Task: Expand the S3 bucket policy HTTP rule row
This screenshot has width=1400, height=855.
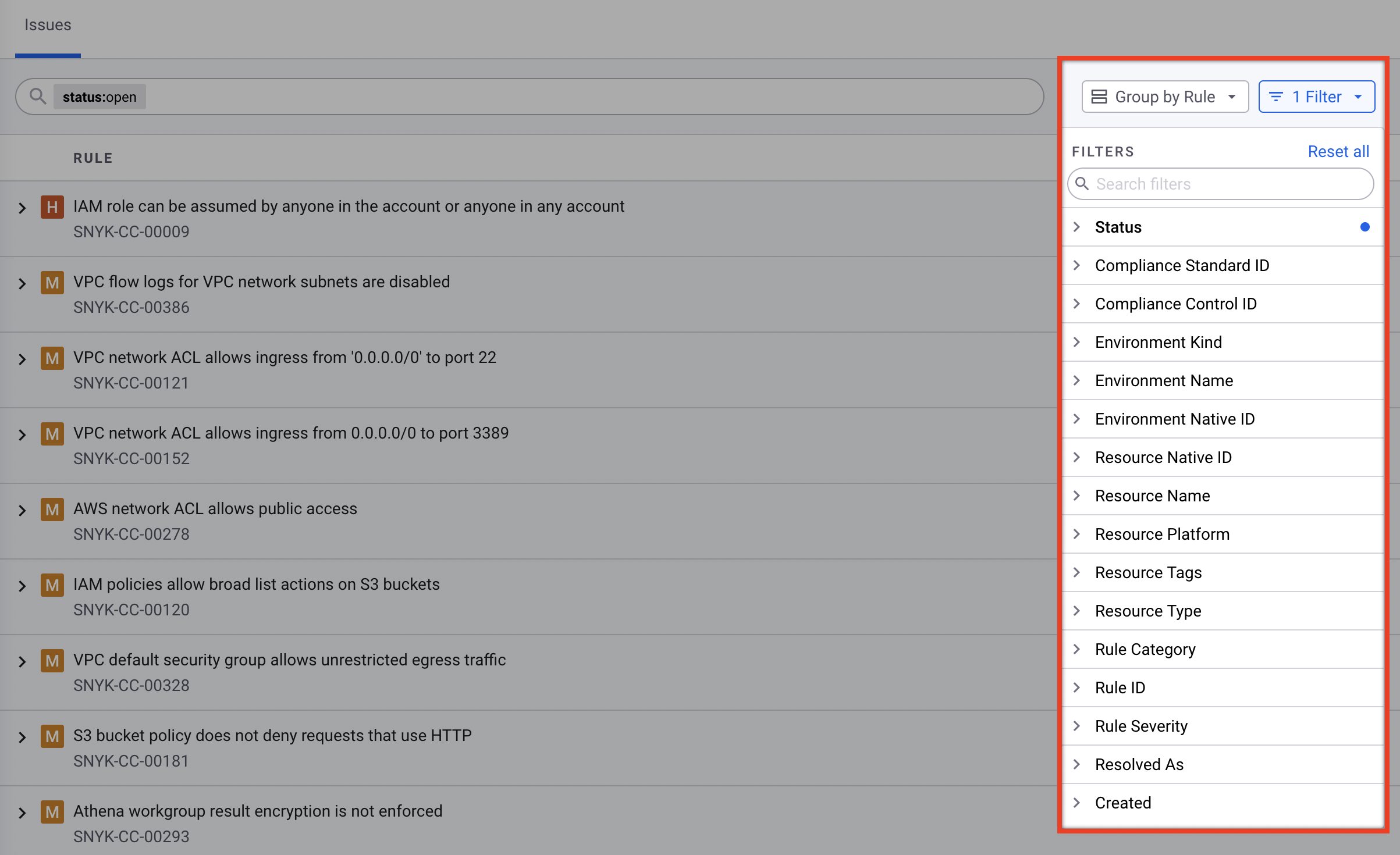Action: tap(22, 738)
